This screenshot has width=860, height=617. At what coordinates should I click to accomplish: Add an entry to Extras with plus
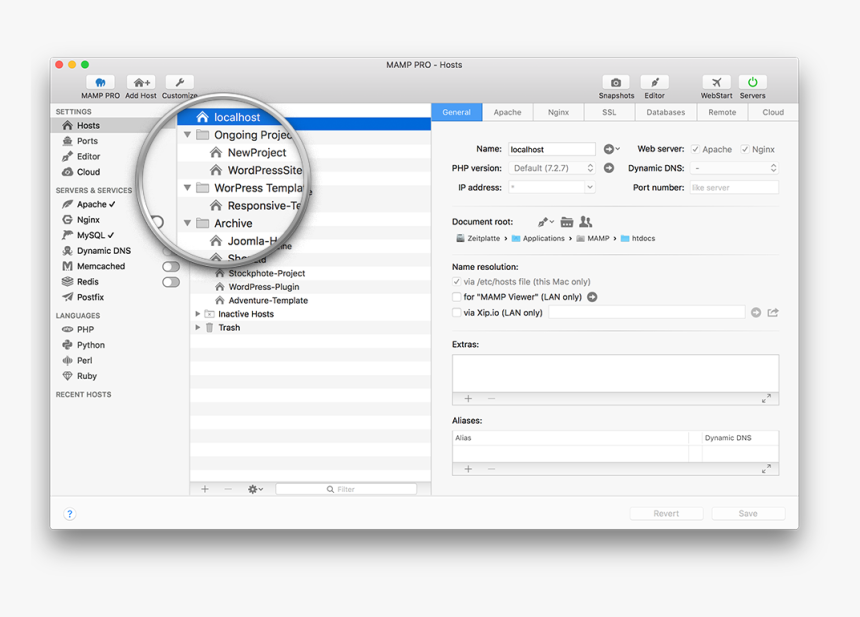[x=468, y=399]
